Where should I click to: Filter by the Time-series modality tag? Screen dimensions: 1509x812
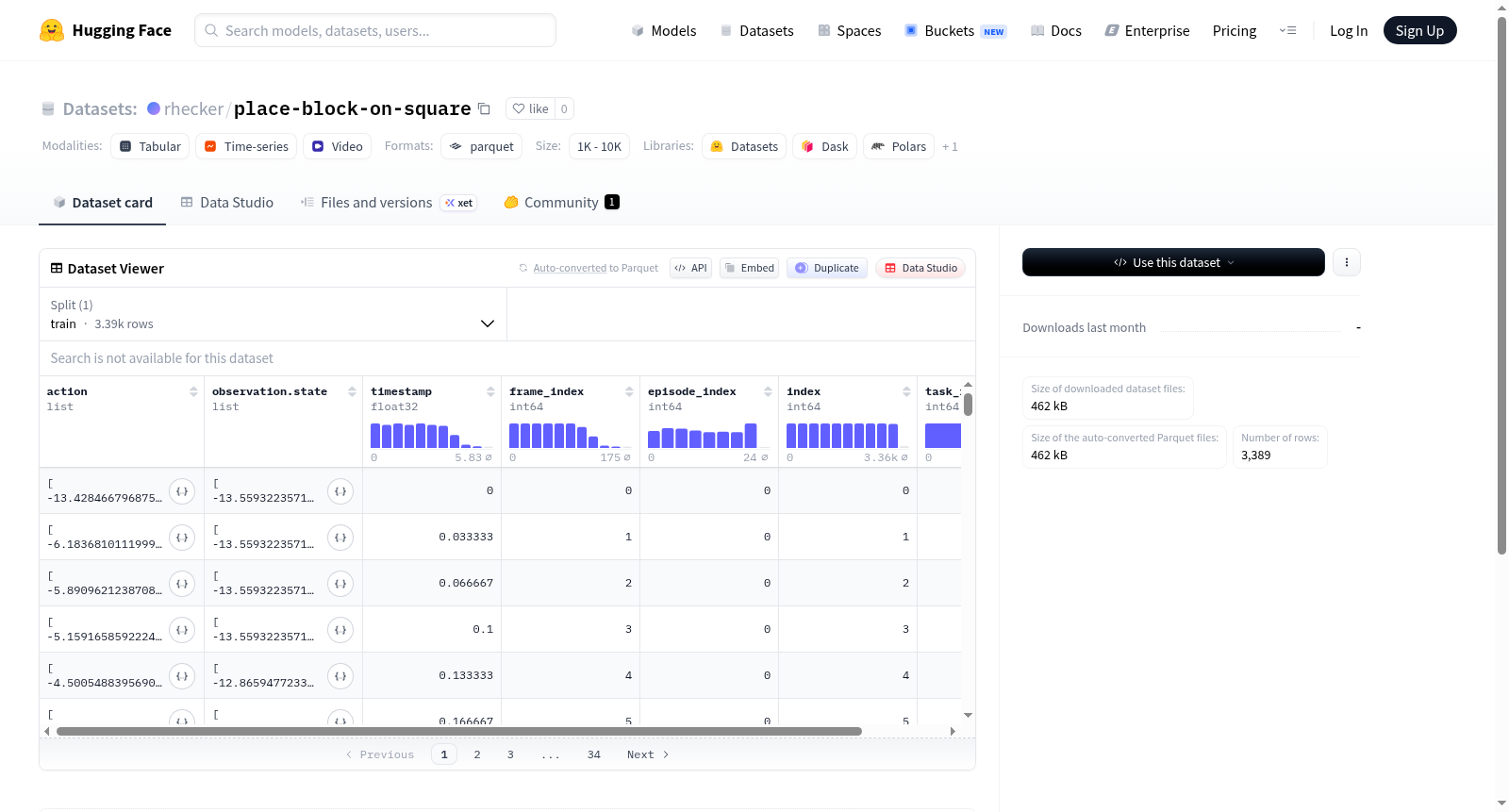click(x=246, y=146)
